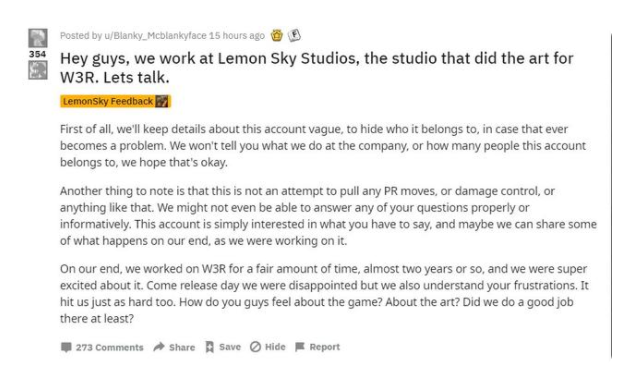Click the speech bubble comments icon
Screen dimensions: 631x371
66,347
